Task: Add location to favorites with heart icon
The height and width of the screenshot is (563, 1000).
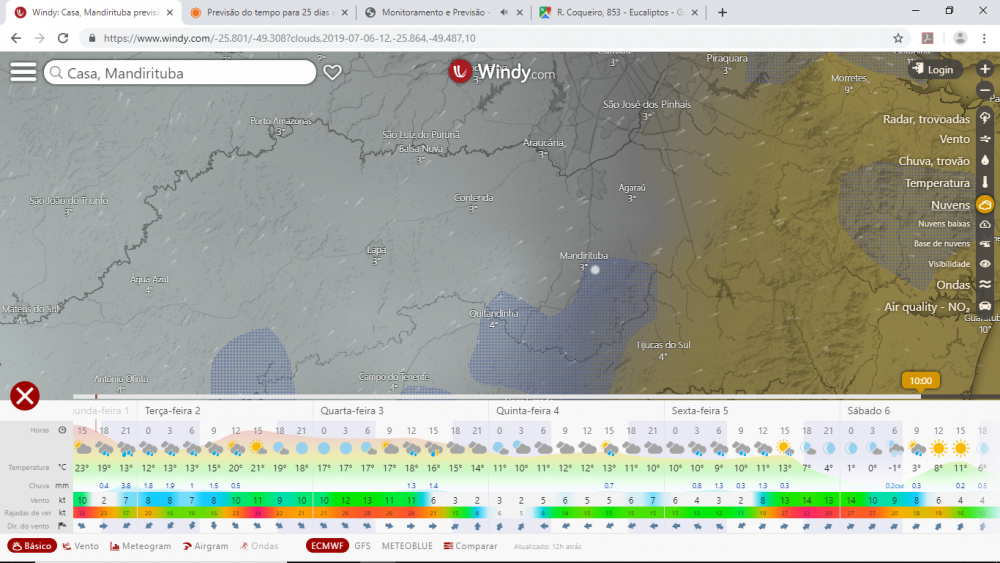Action: [x=332, y=73]
